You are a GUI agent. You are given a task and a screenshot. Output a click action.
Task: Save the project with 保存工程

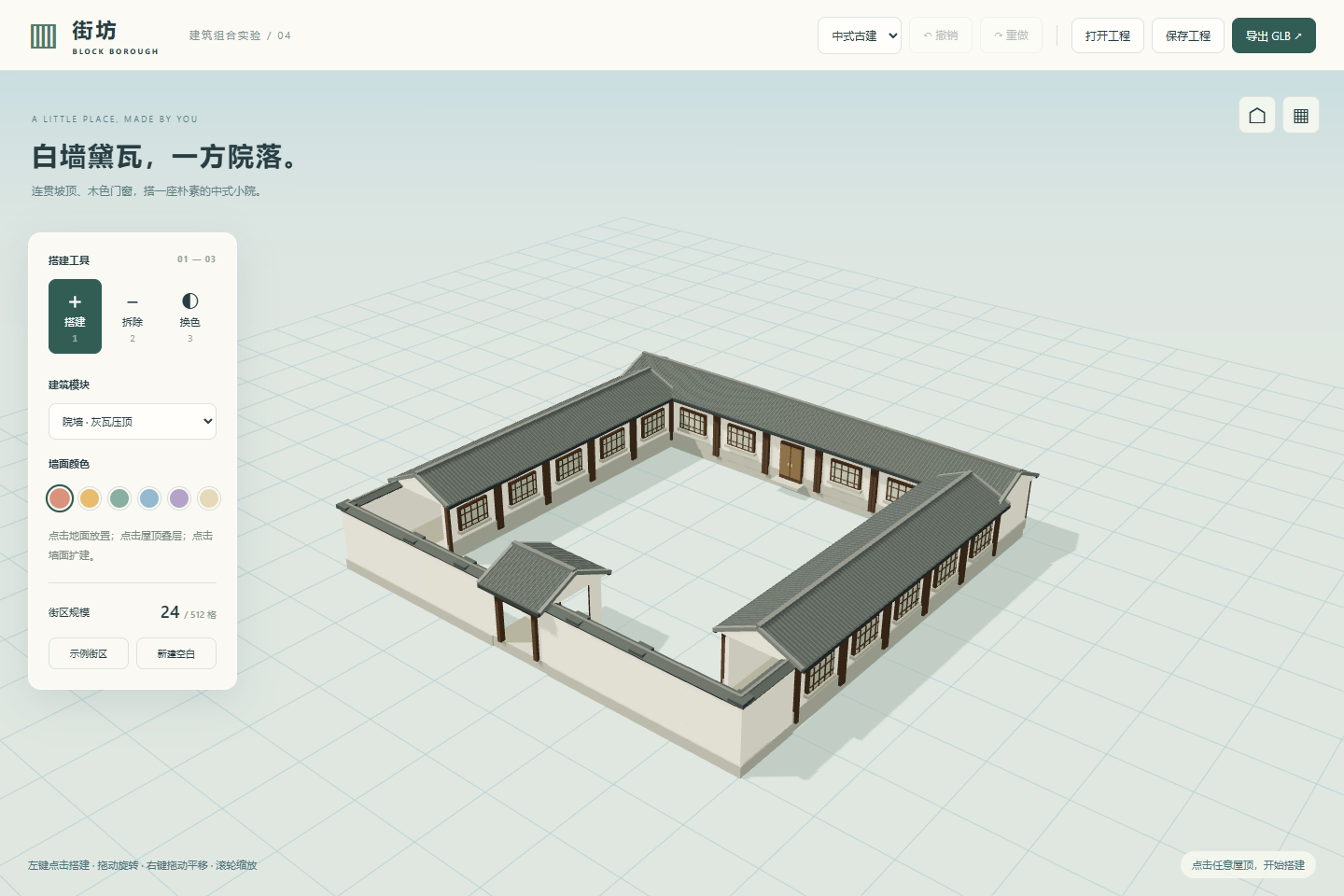pos(1188,35)
